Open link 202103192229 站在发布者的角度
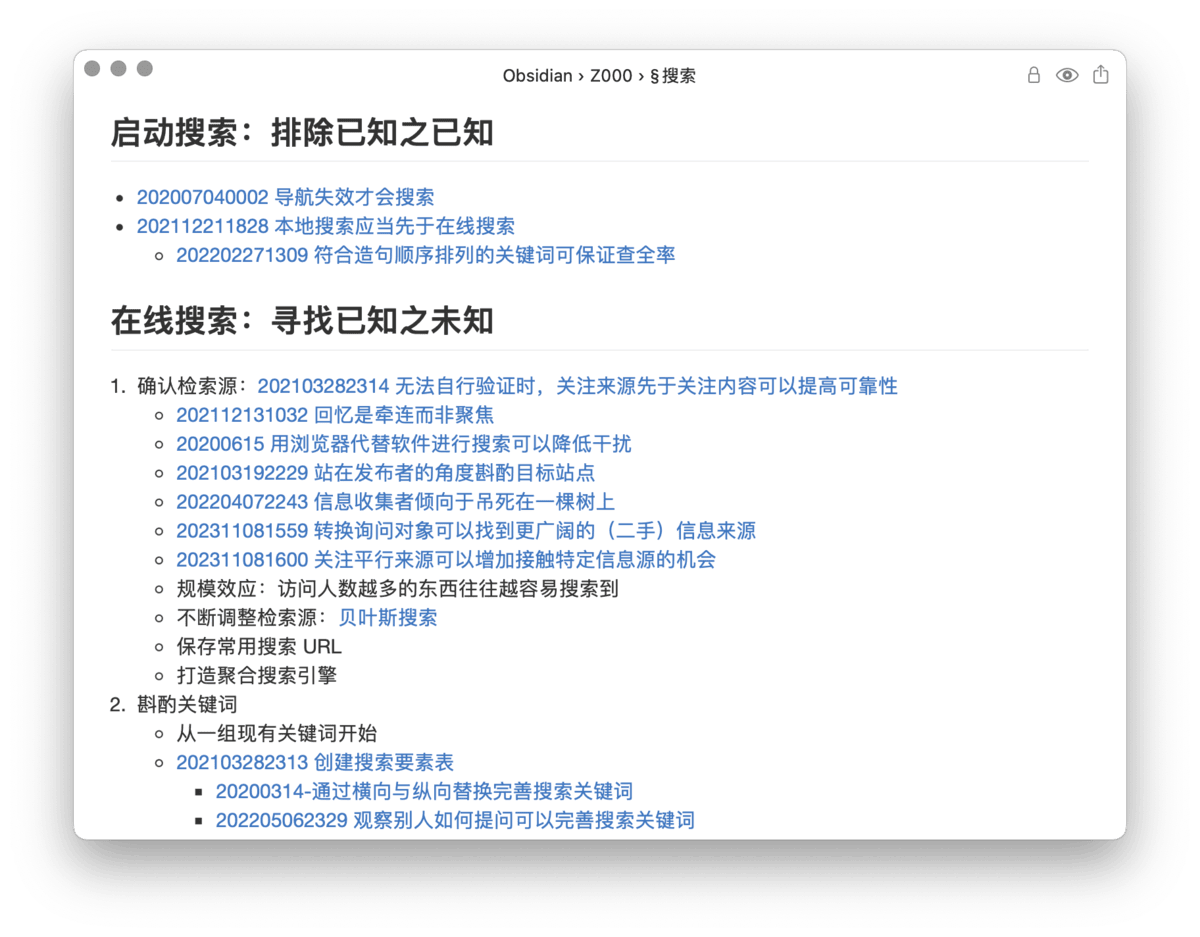1200x937 pixels. [x=386, y=473]
